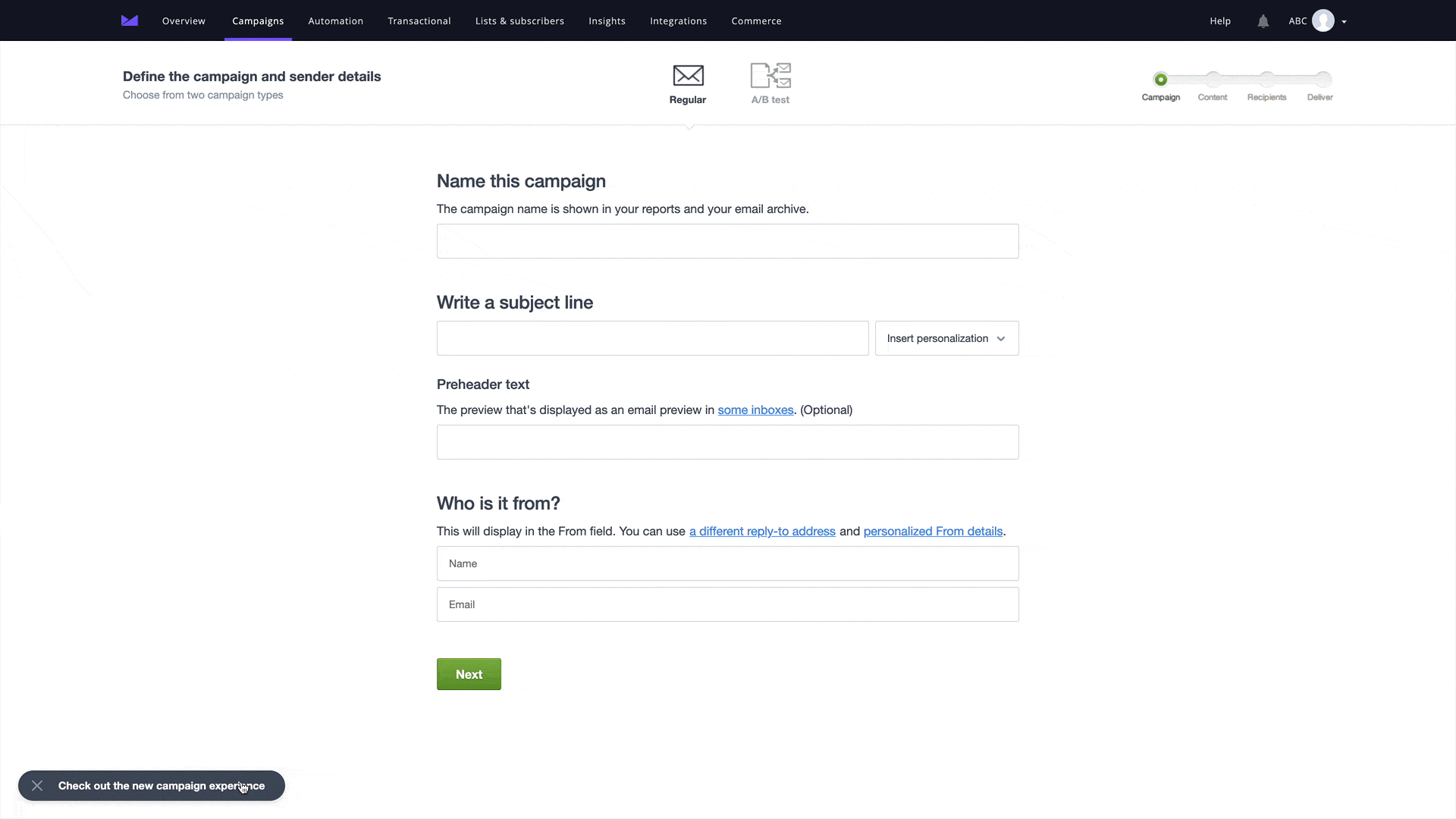The image size is (1456, 819).
Task: Click the user avatar icon
Action: coord(1323,20)
